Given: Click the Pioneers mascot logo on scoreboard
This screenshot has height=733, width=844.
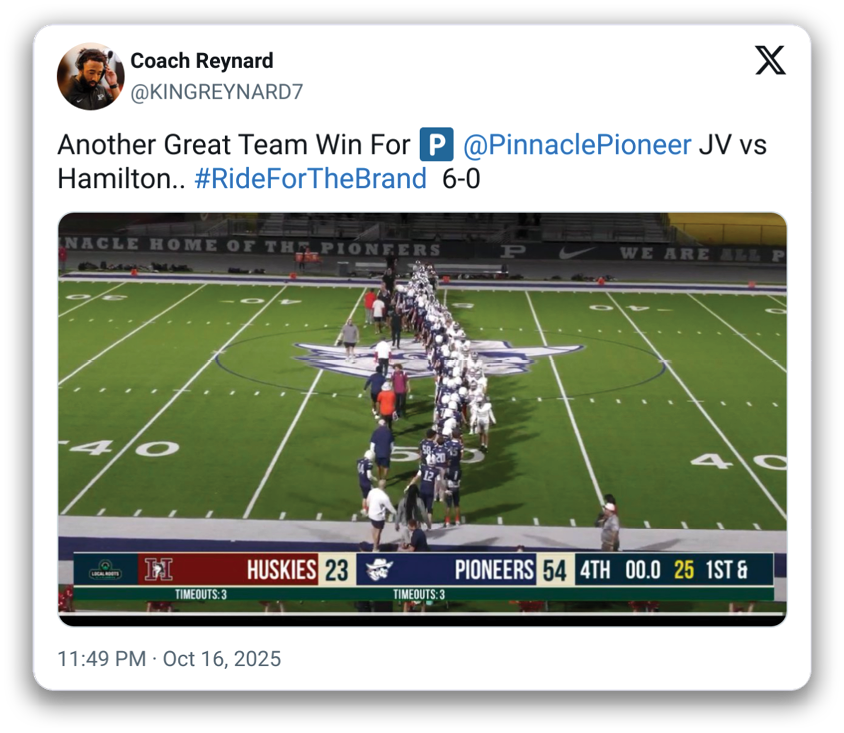Looking at the screenshot, I should pos(379,569).
